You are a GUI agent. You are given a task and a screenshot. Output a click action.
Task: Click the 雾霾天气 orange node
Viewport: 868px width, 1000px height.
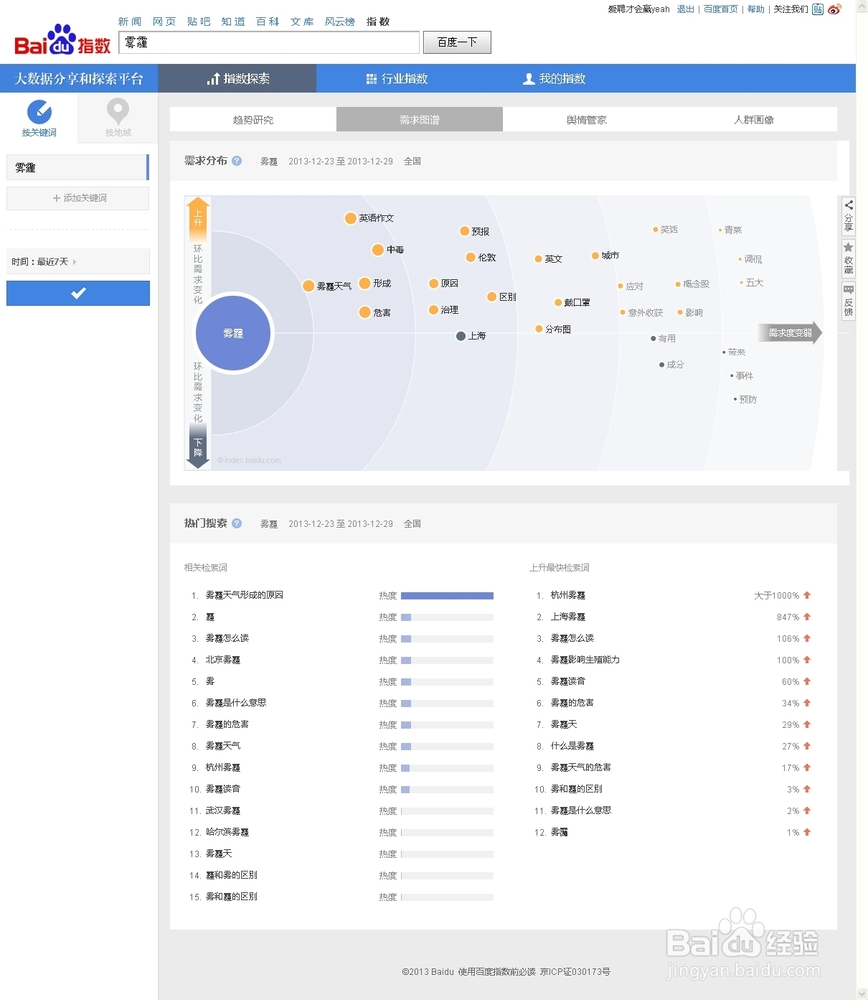pyautogui.click(x=308, y=286)
